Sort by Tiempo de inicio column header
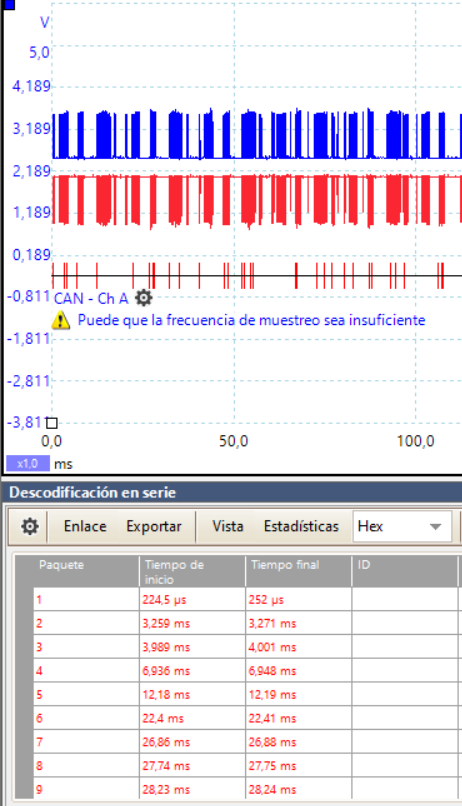This screenshot has width=462, height=806. (x=193, y=571)
